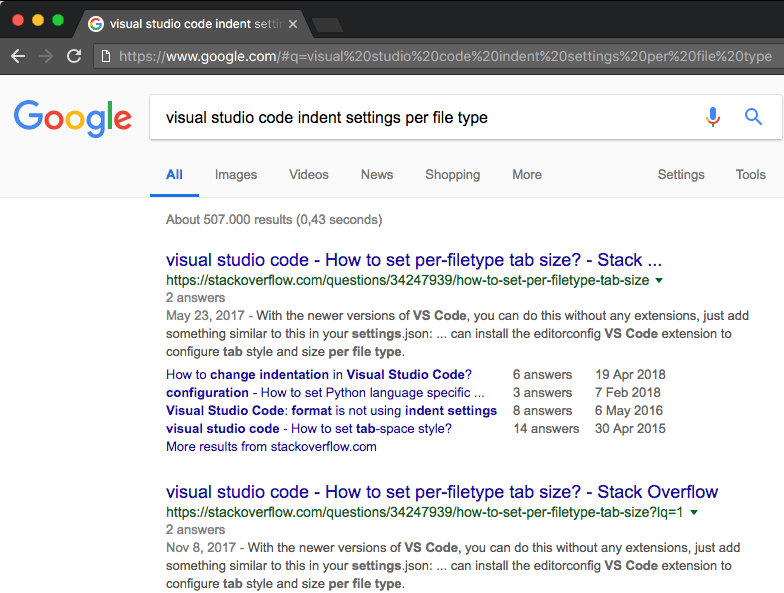Click the Google logo

73,118
